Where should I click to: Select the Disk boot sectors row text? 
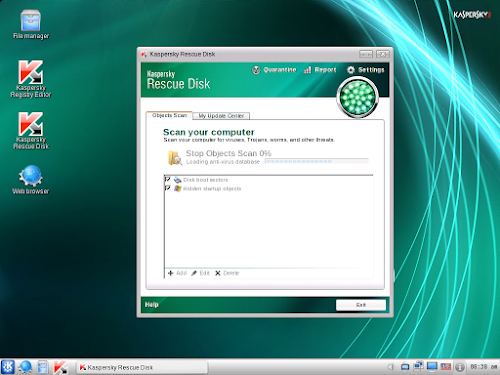tap(205, 180)
